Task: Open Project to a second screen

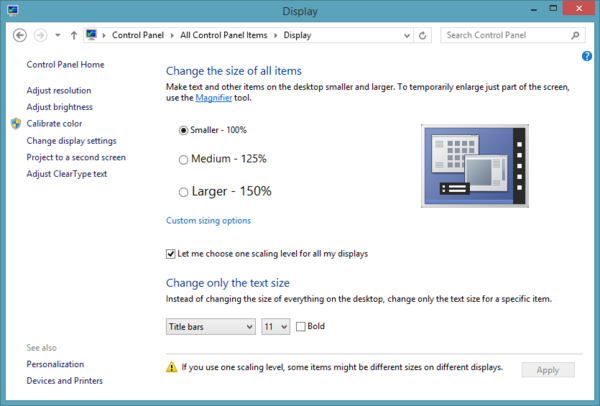Action: tap(76, 157)
